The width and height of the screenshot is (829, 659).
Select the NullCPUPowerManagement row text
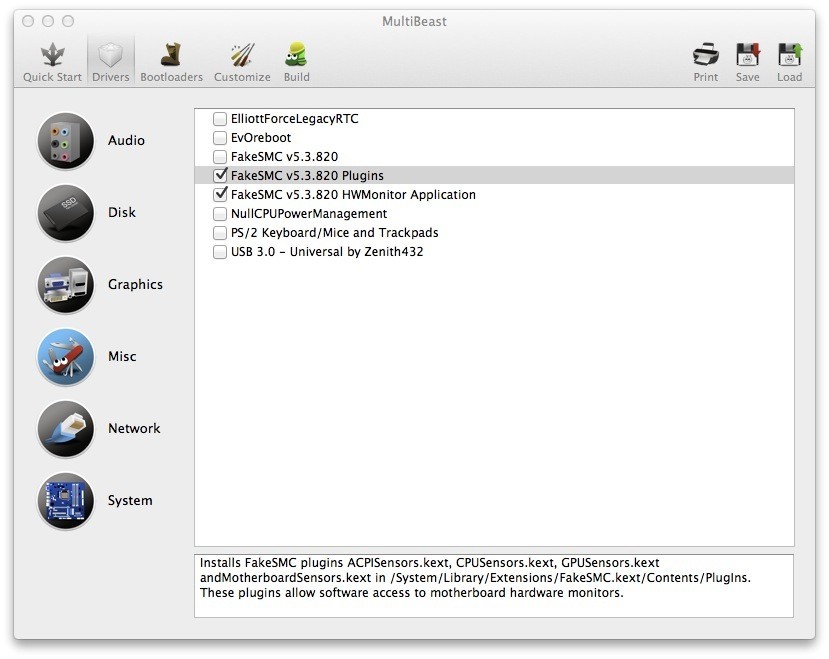pyautogui.click(x=309, y=214)
